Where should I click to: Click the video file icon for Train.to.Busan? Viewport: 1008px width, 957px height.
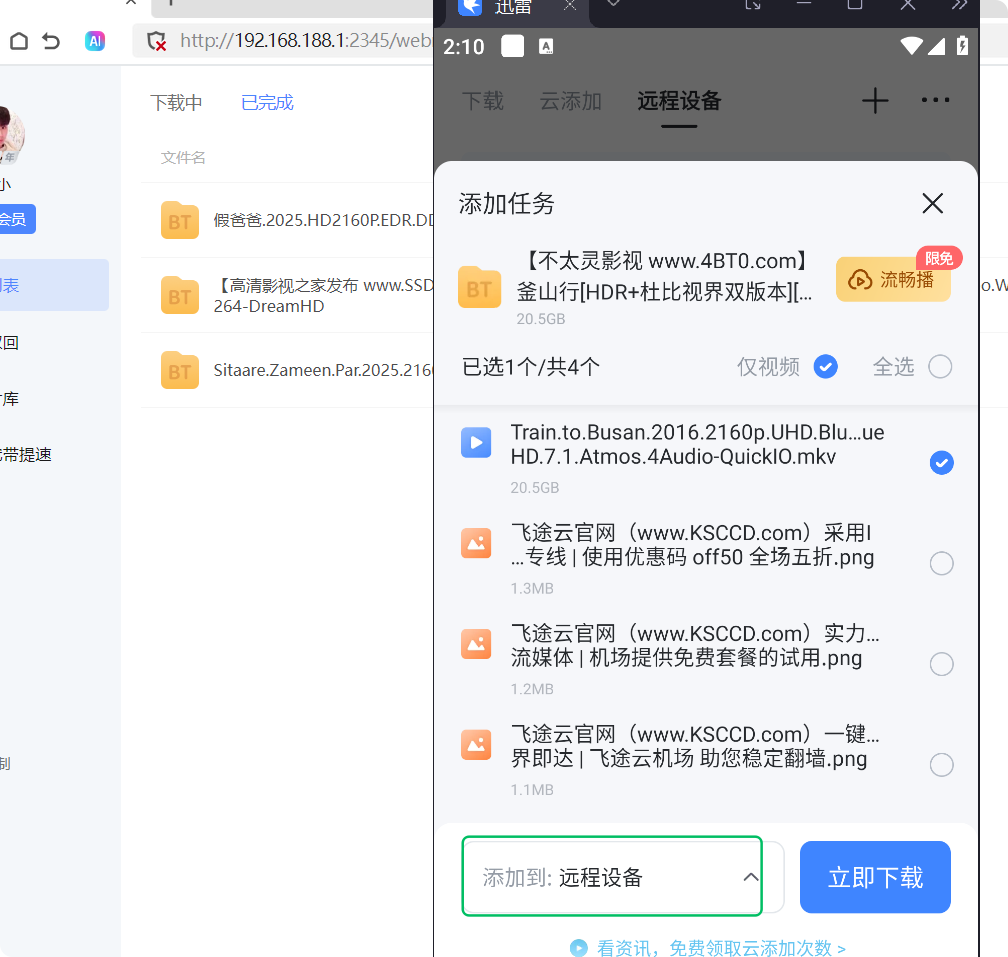tap(476, 443)
